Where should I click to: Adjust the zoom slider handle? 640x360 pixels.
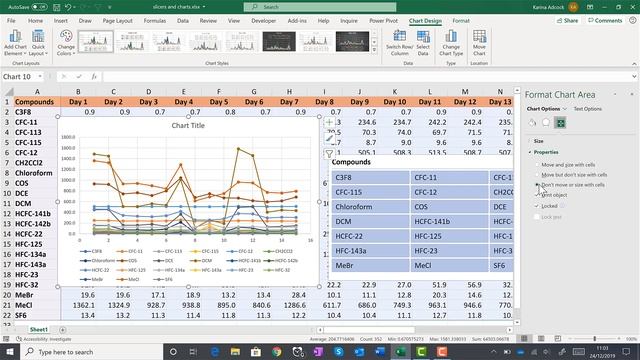595,338
